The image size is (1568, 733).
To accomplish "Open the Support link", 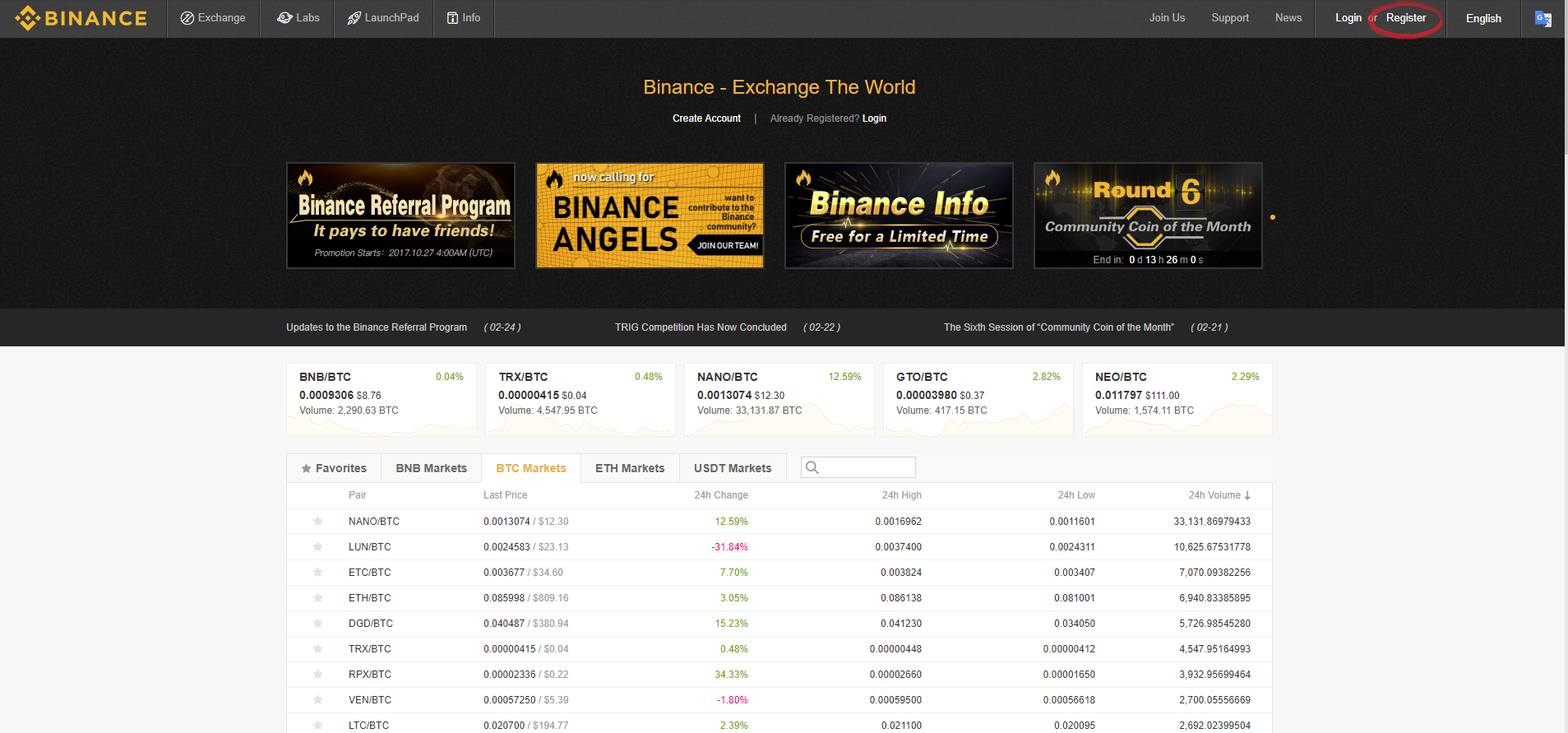I will 1230,18.
